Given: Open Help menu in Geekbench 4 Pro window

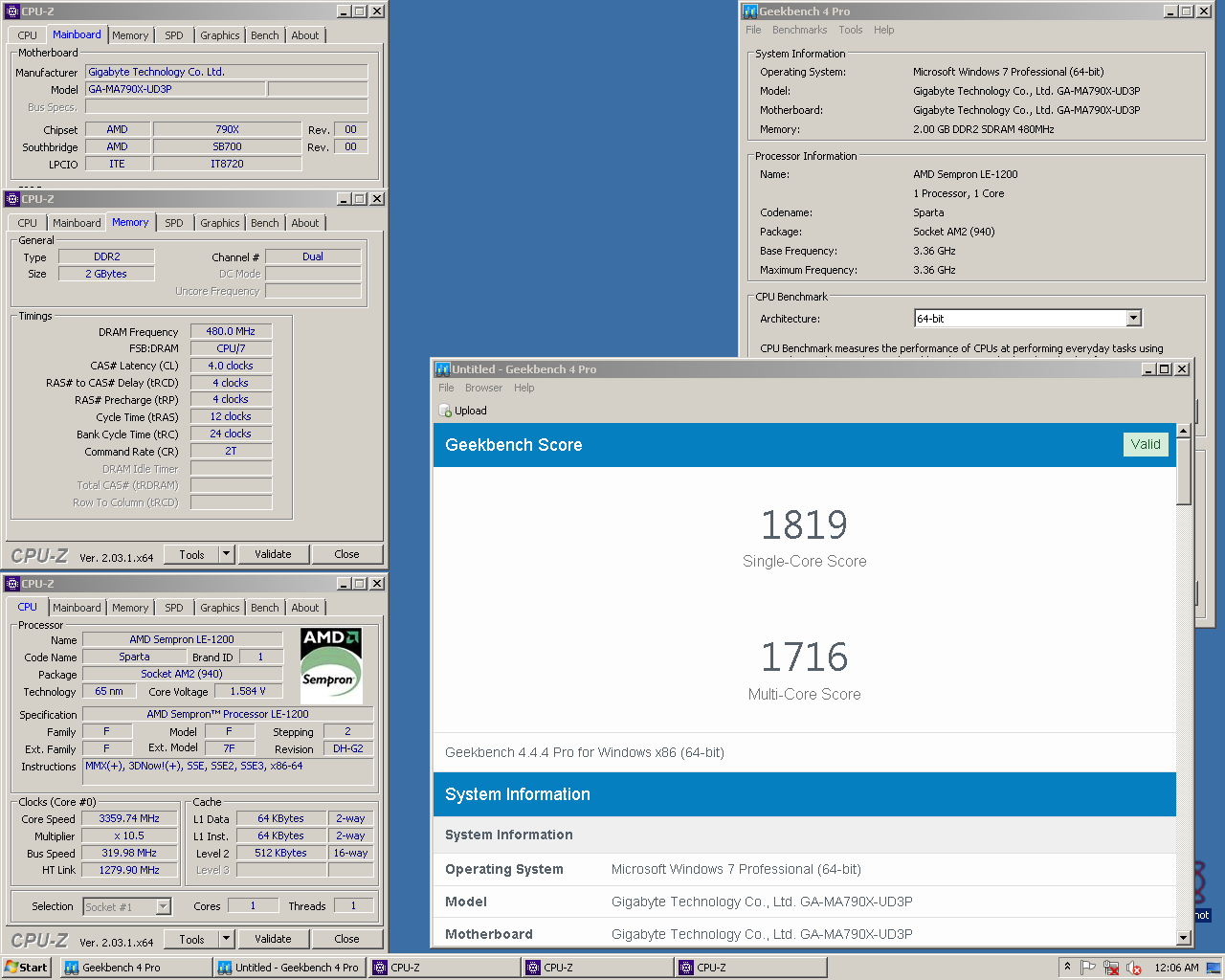Looking at the screenshot, I should click(883, 30).
